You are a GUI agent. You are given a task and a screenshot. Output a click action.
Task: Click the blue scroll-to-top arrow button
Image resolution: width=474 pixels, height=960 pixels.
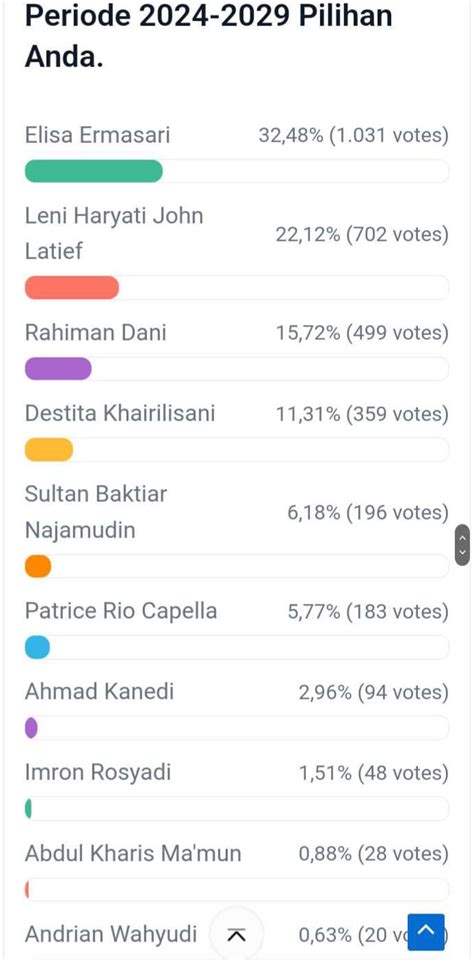(426, 932)
